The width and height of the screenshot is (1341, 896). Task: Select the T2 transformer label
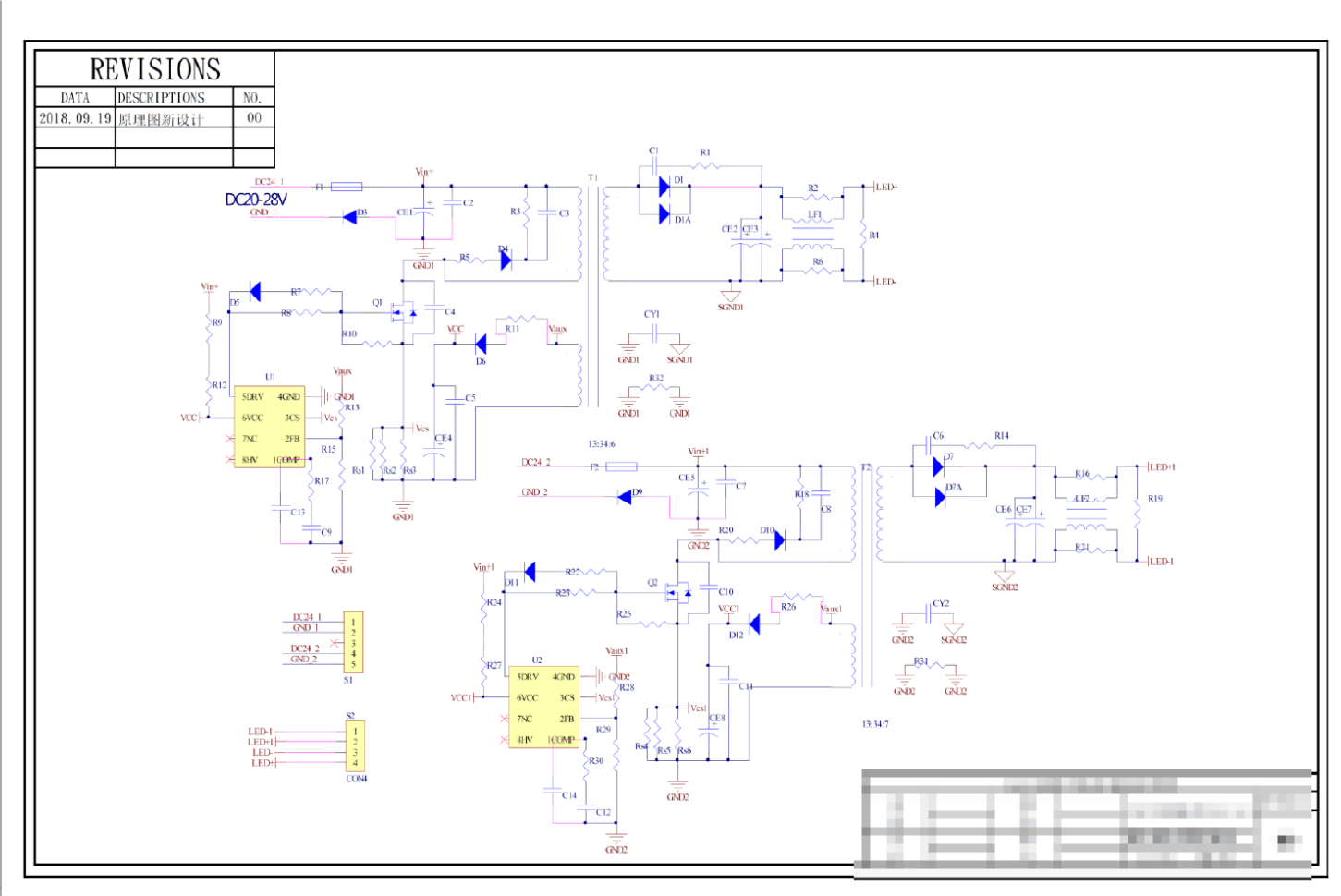click(866, 467)
